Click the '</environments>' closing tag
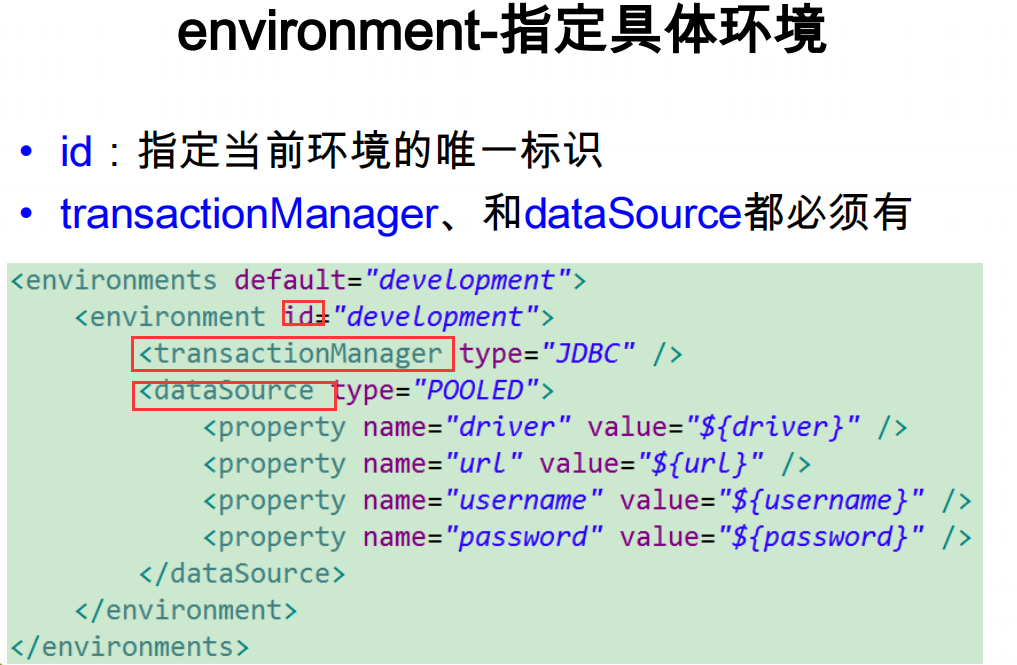The width and height of the screenshot is (1017, 665). pos(130,647)
